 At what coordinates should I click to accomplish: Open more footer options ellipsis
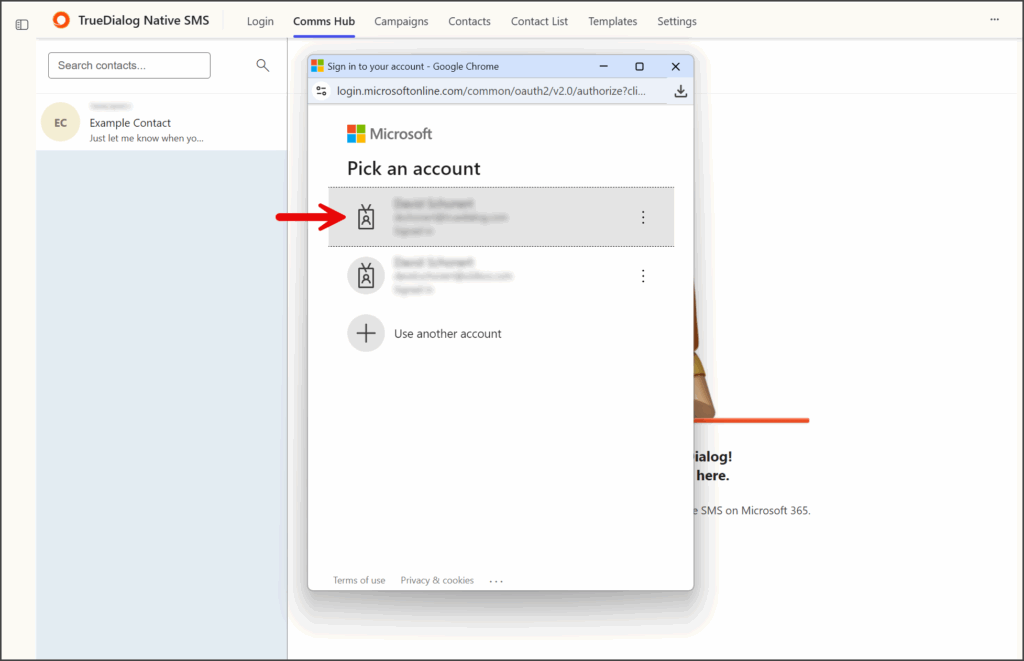tap(496, 581)
